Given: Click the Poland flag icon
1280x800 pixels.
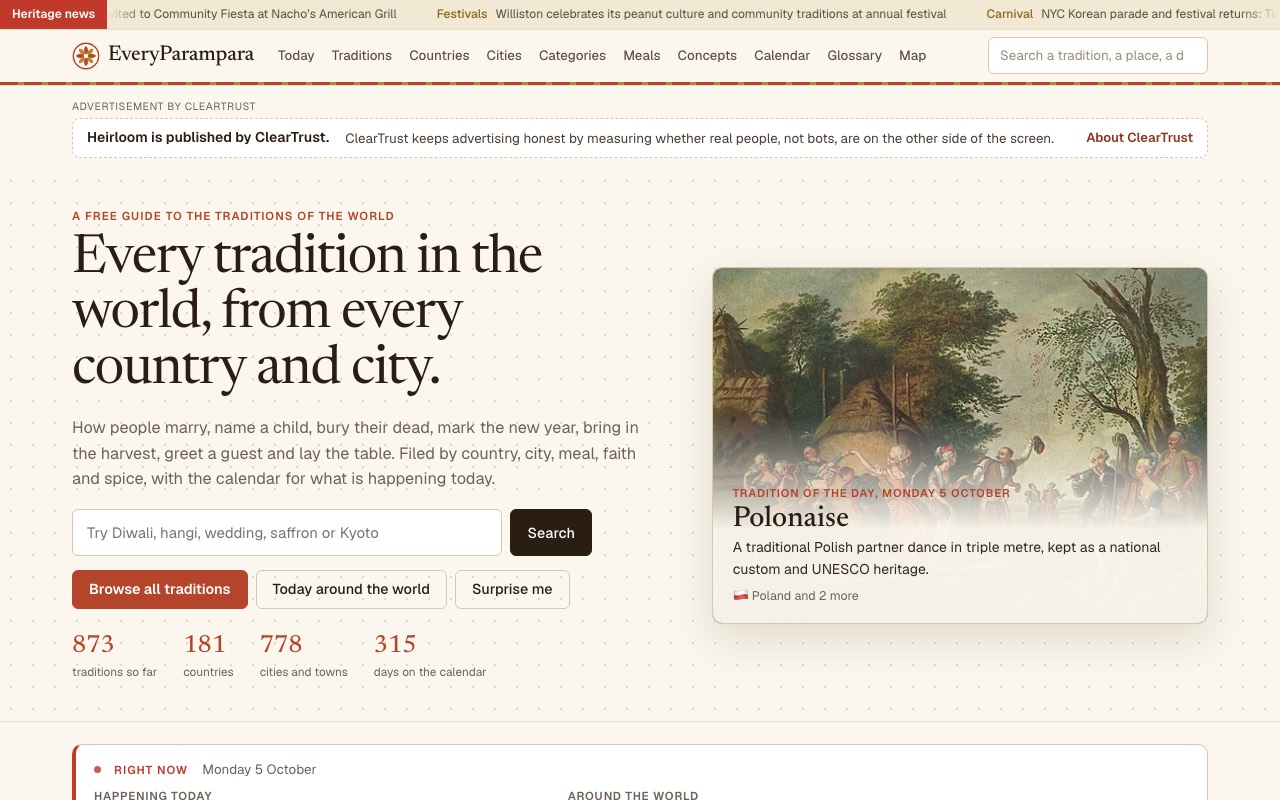Looking at the screenshot, I should coord(740,596).
